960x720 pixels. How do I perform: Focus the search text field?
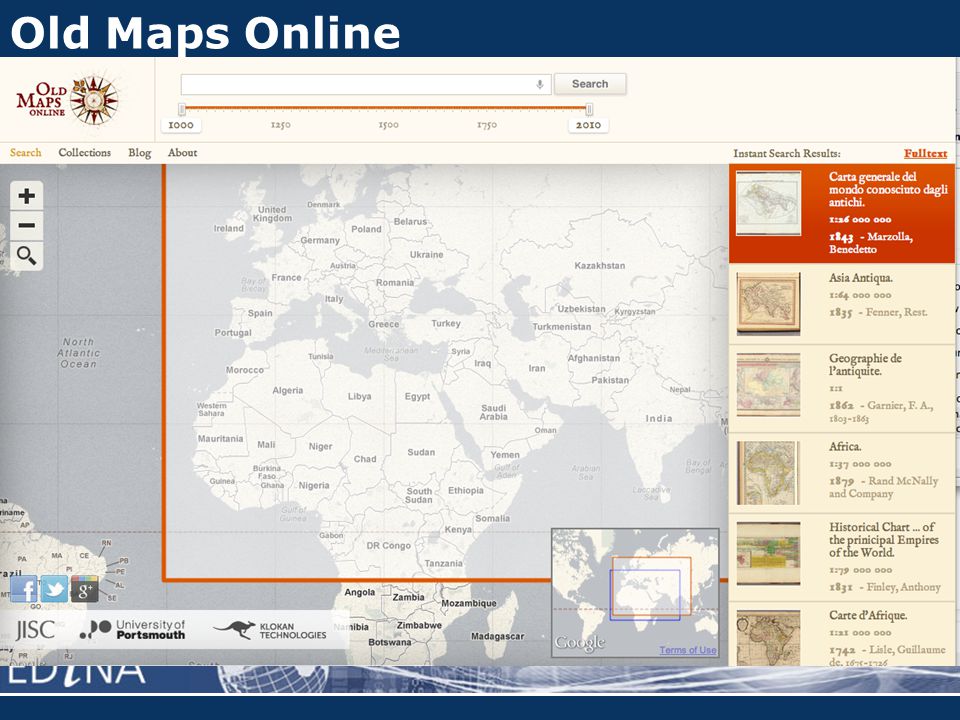[x=366, y=84]
